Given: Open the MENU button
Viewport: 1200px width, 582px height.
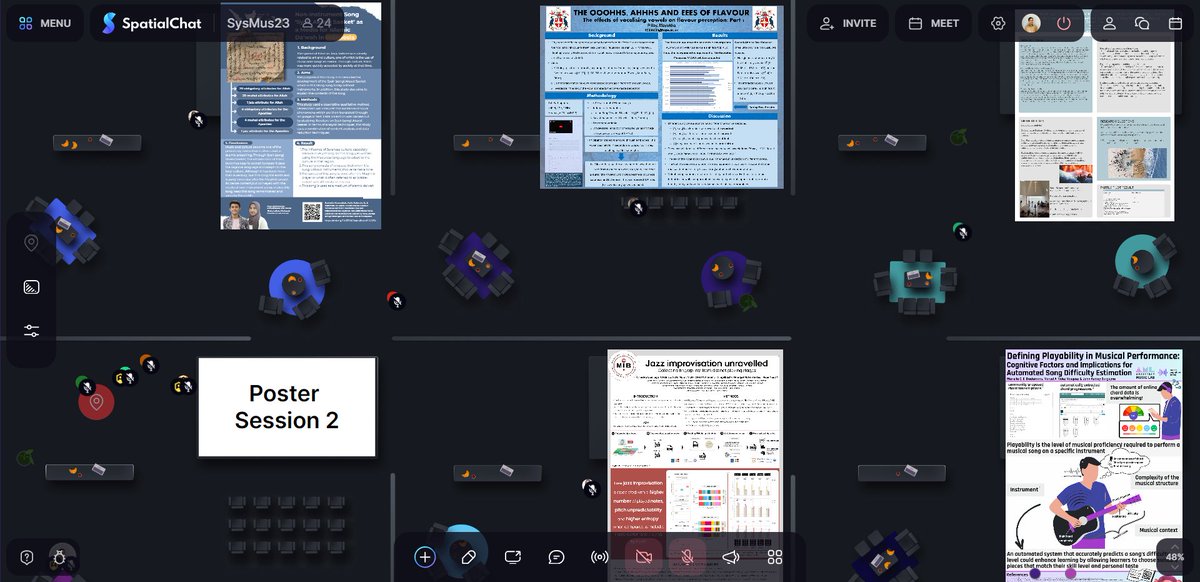Looking at the screenshot, I should pos(45,23).
